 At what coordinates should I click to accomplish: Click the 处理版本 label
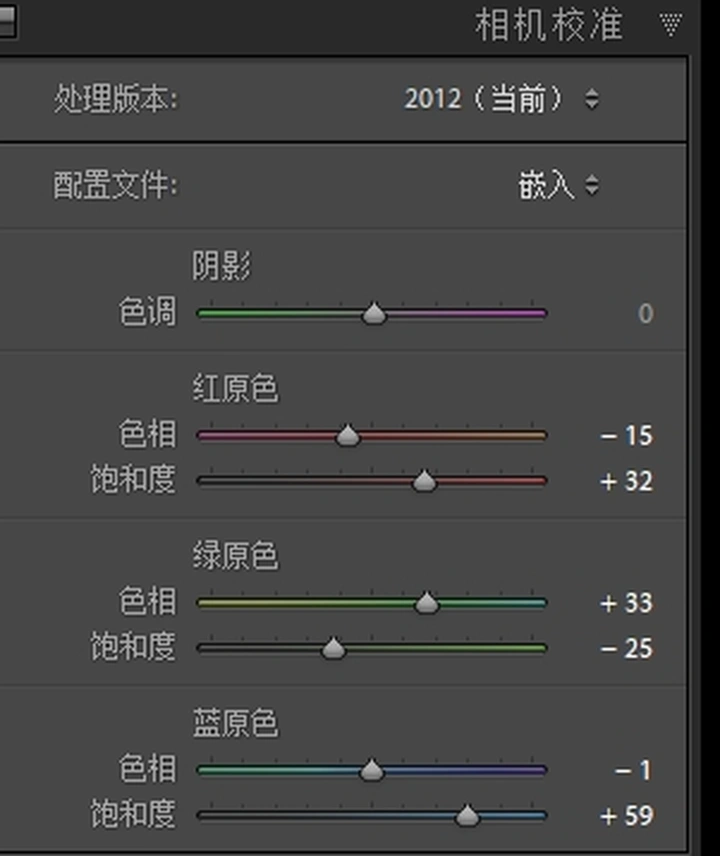[x=116, y=99]
